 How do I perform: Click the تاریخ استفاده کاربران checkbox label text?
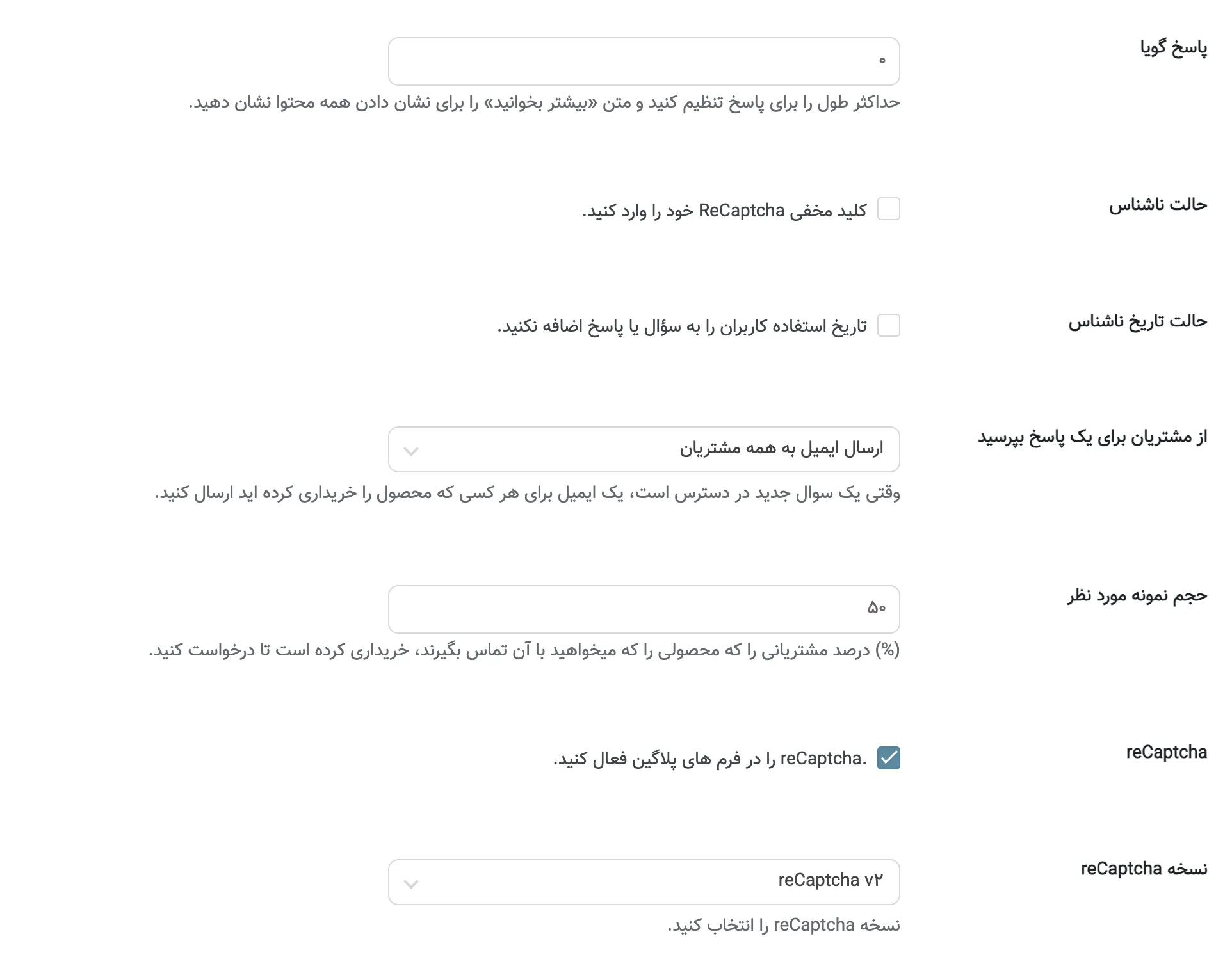[682, 326]
